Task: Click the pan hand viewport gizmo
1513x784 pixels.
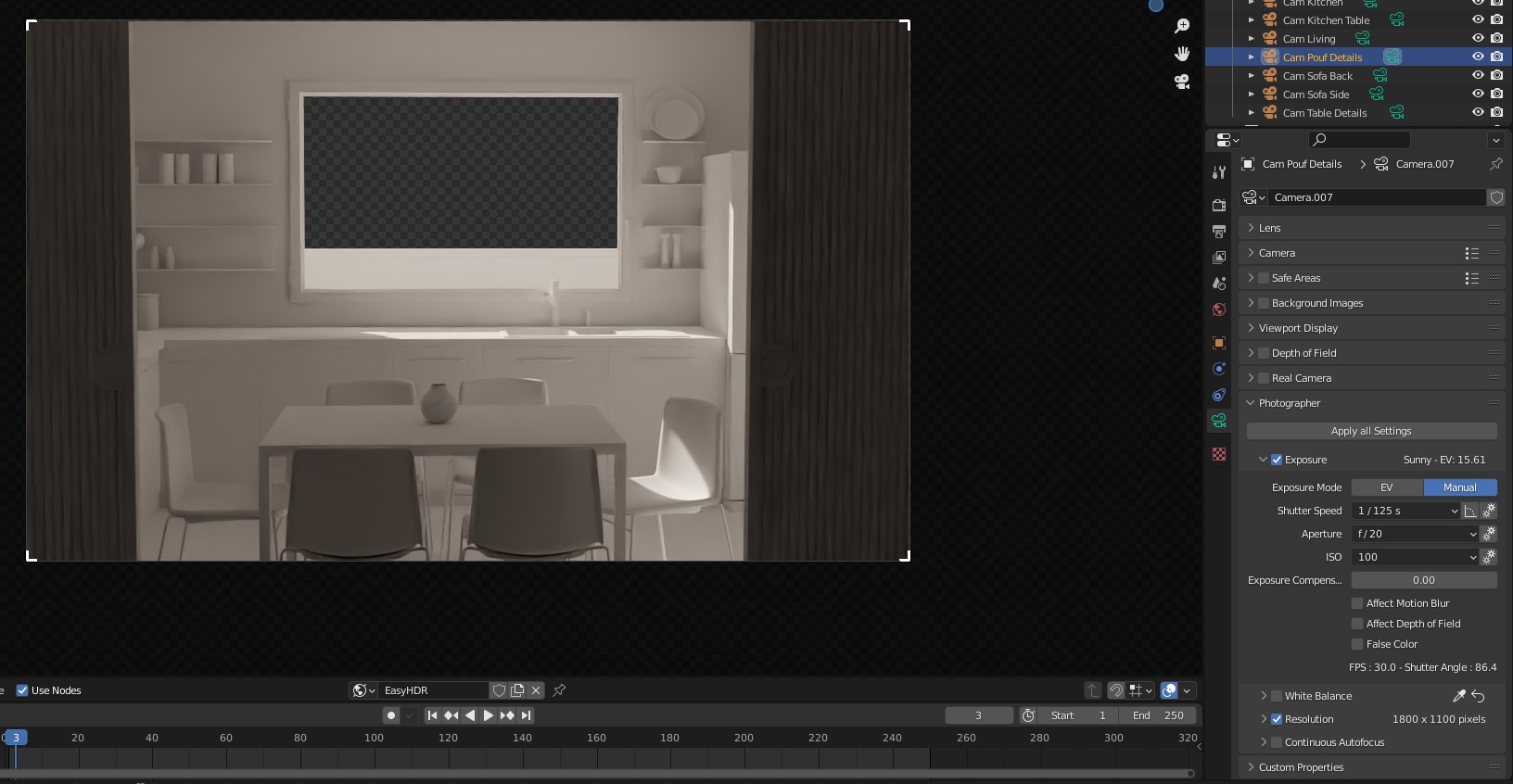Action: click(1182, 54)
